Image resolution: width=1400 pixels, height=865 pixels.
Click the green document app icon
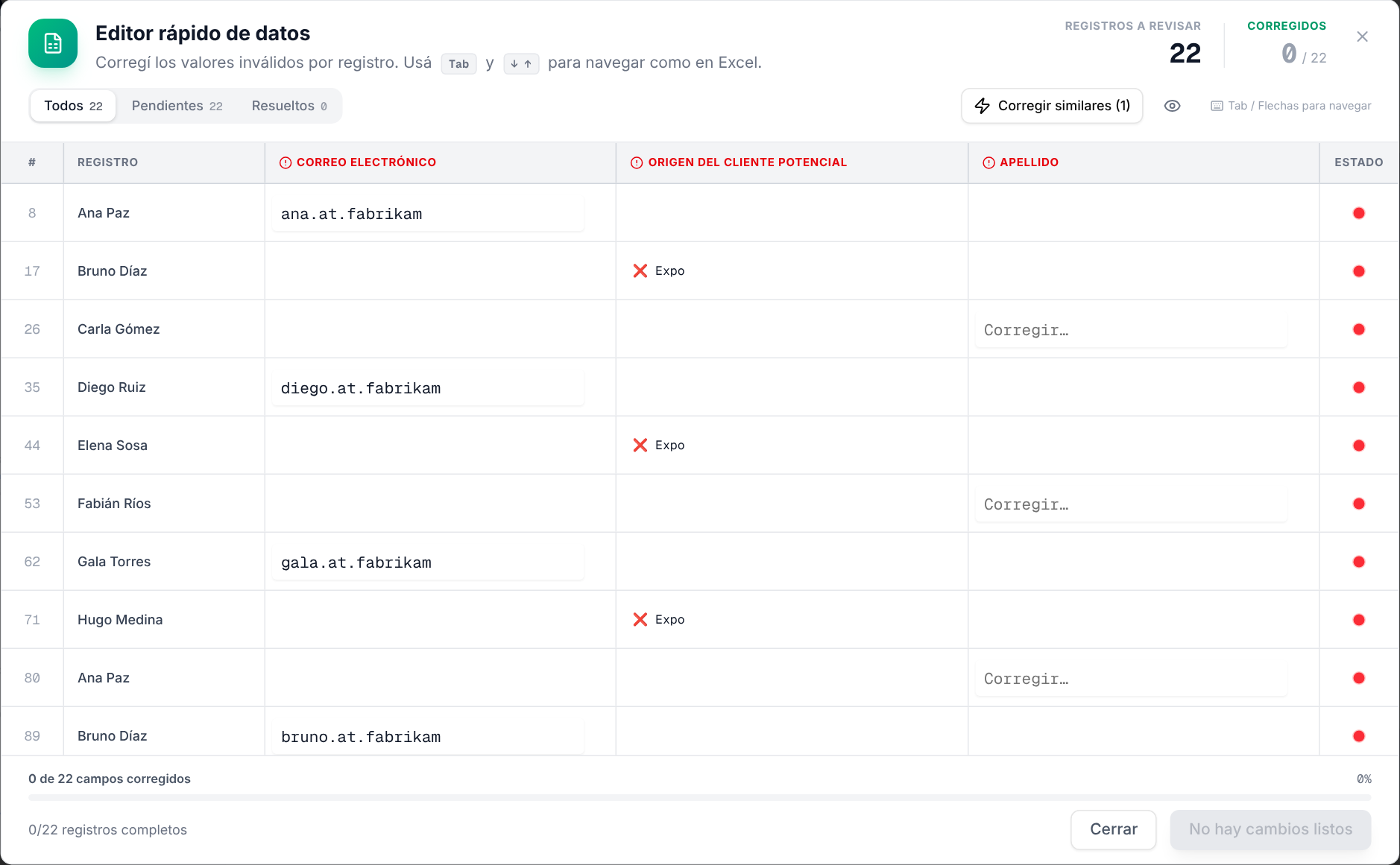(x=53, y=43)
